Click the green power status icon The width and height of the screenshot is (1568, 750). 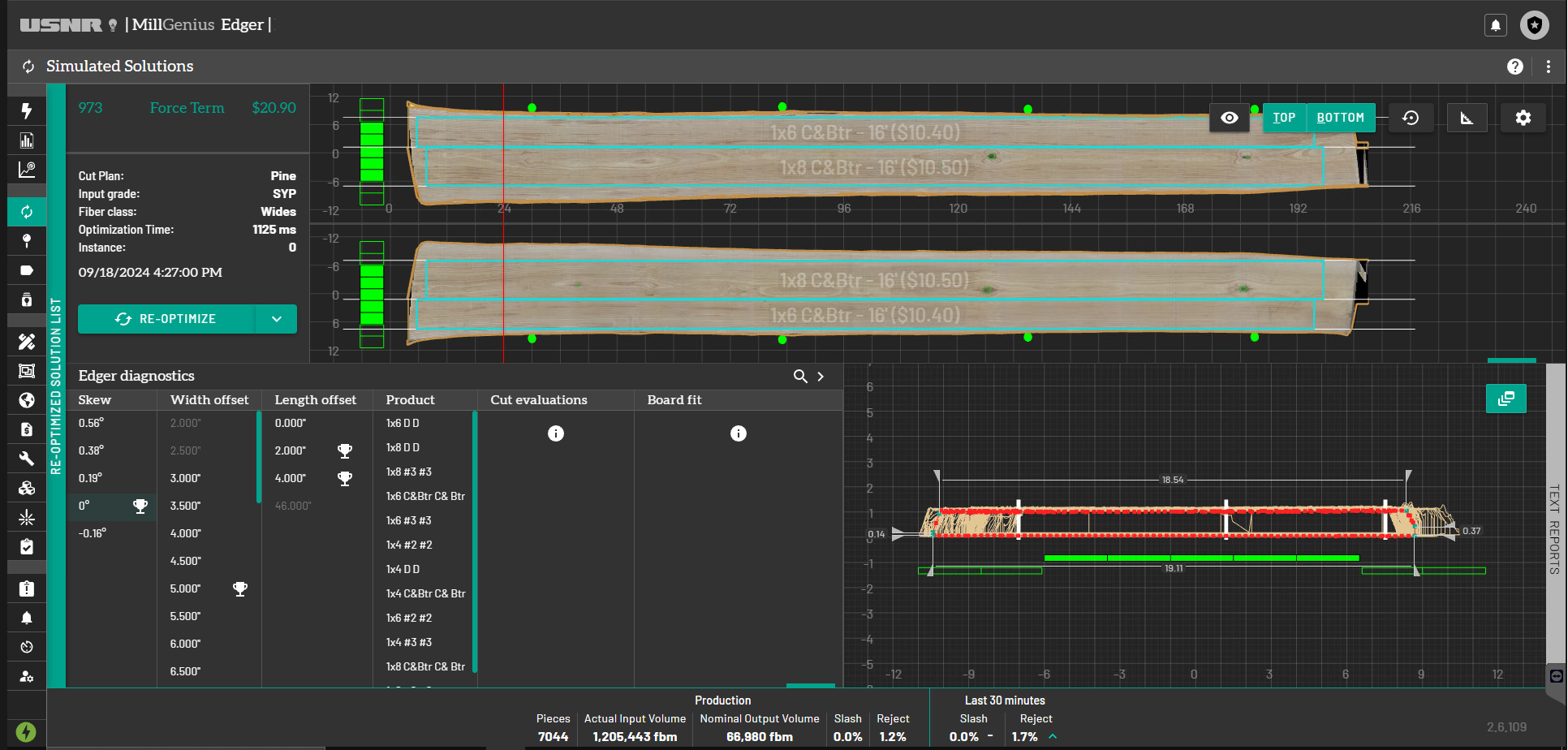pos(26,731)
